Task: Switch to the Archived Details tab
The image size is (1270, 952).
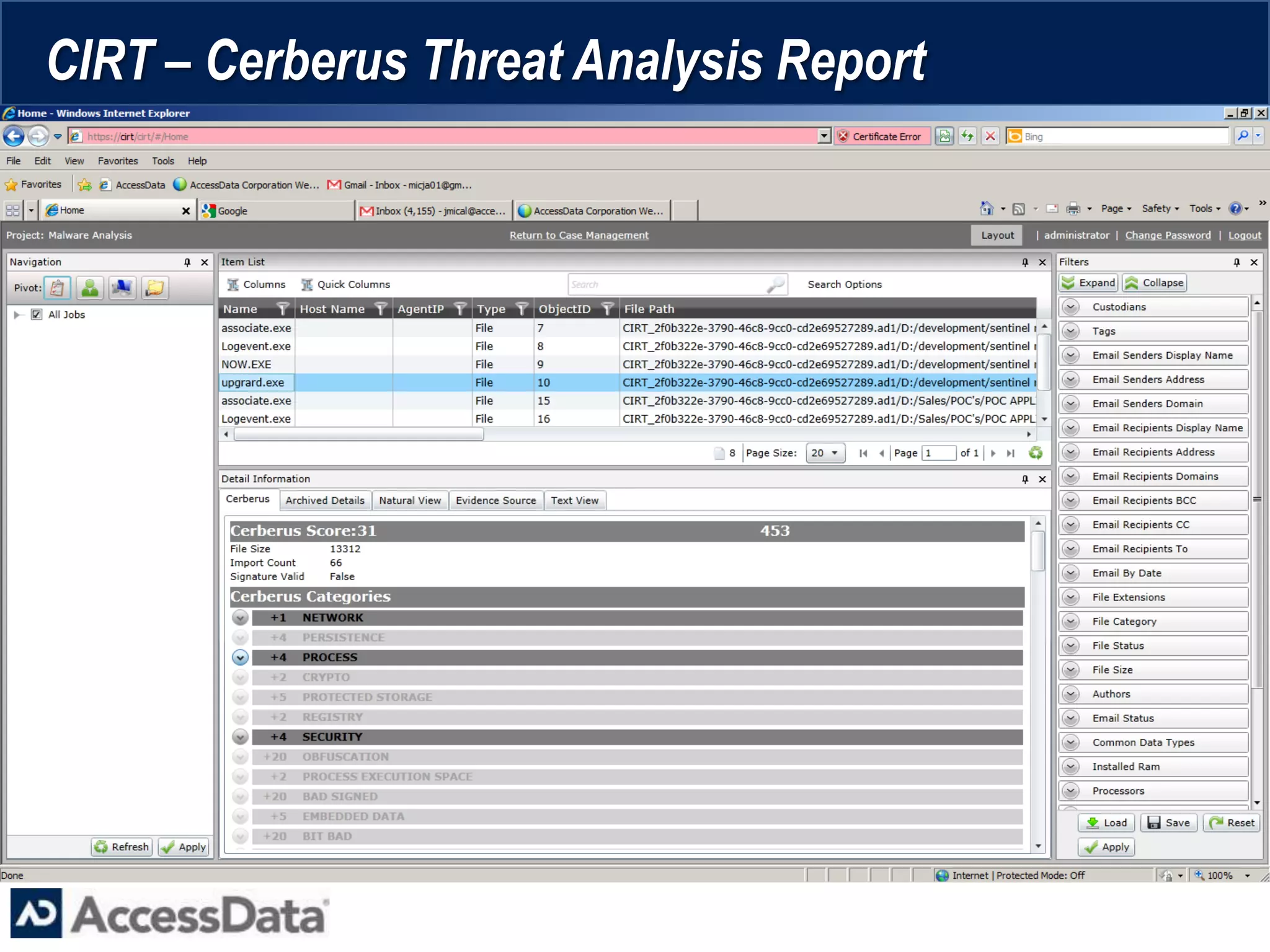Action: (325, 500)
